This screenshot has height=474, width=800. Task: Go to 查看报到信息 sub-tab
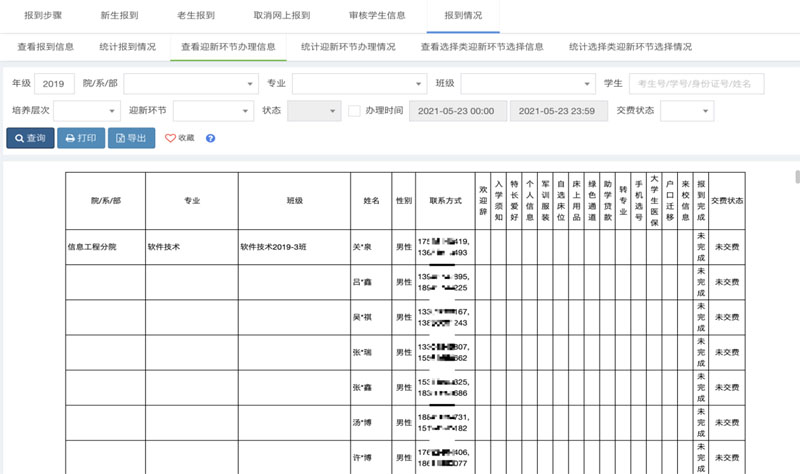point(46,46)
